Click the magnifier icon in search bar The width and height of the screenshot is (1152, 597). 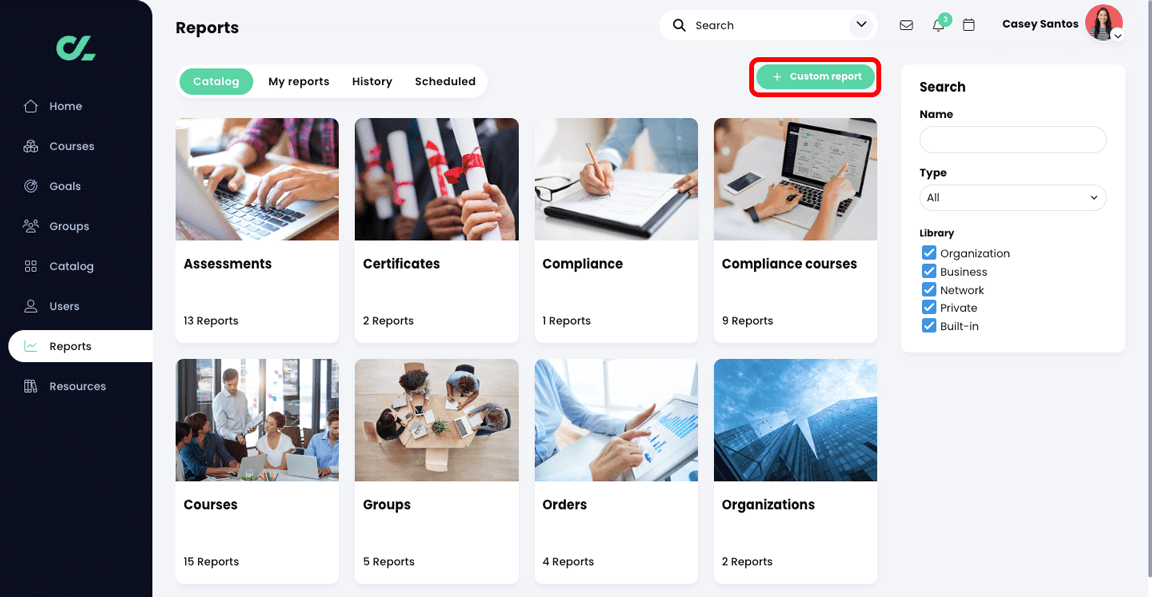point(680,26)
